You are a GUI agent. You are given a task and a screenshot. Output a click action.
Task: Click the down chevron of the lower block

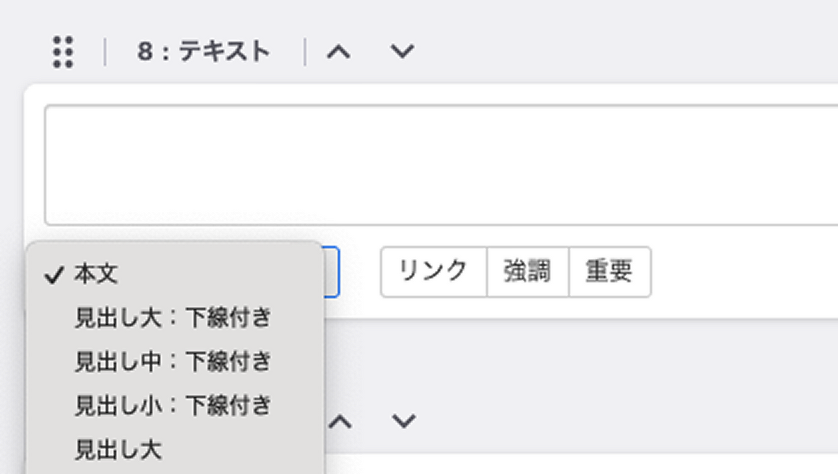tap(404, 422)
